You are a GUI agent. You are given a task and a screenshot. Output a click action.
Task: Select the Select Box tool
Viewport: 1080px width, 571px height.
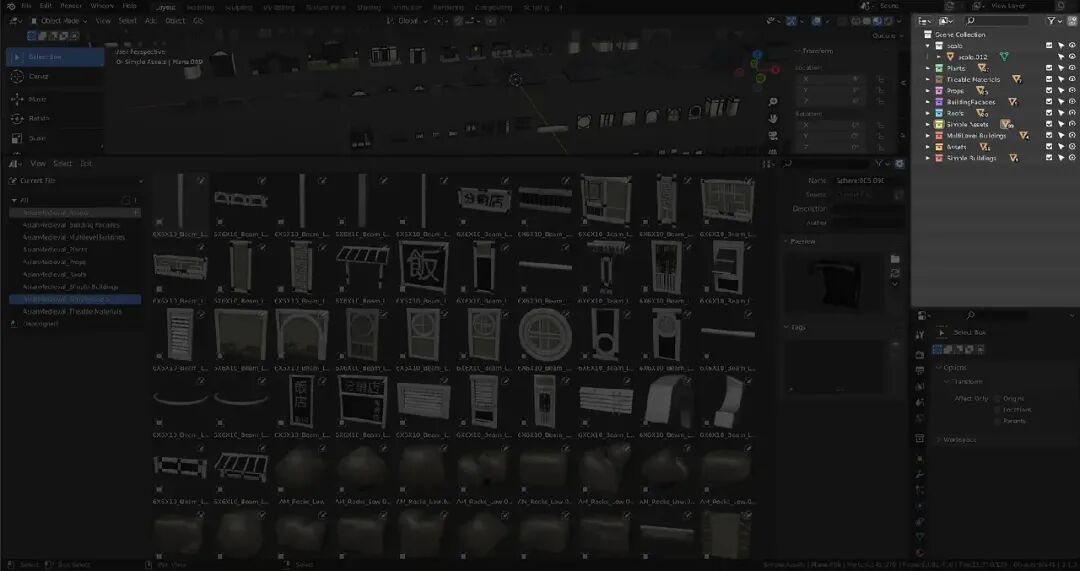point(55,57)
